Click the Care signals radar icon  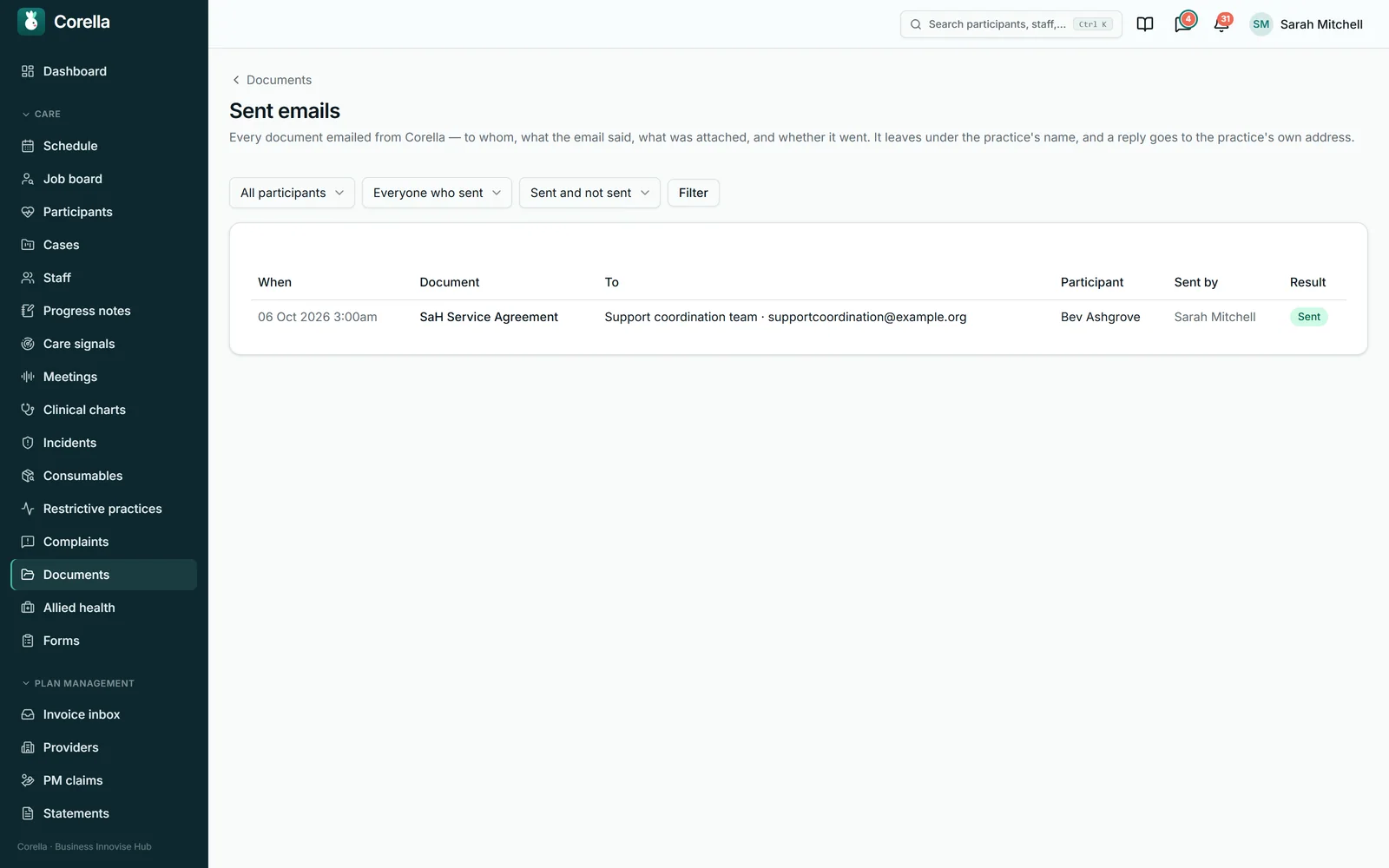28,344
